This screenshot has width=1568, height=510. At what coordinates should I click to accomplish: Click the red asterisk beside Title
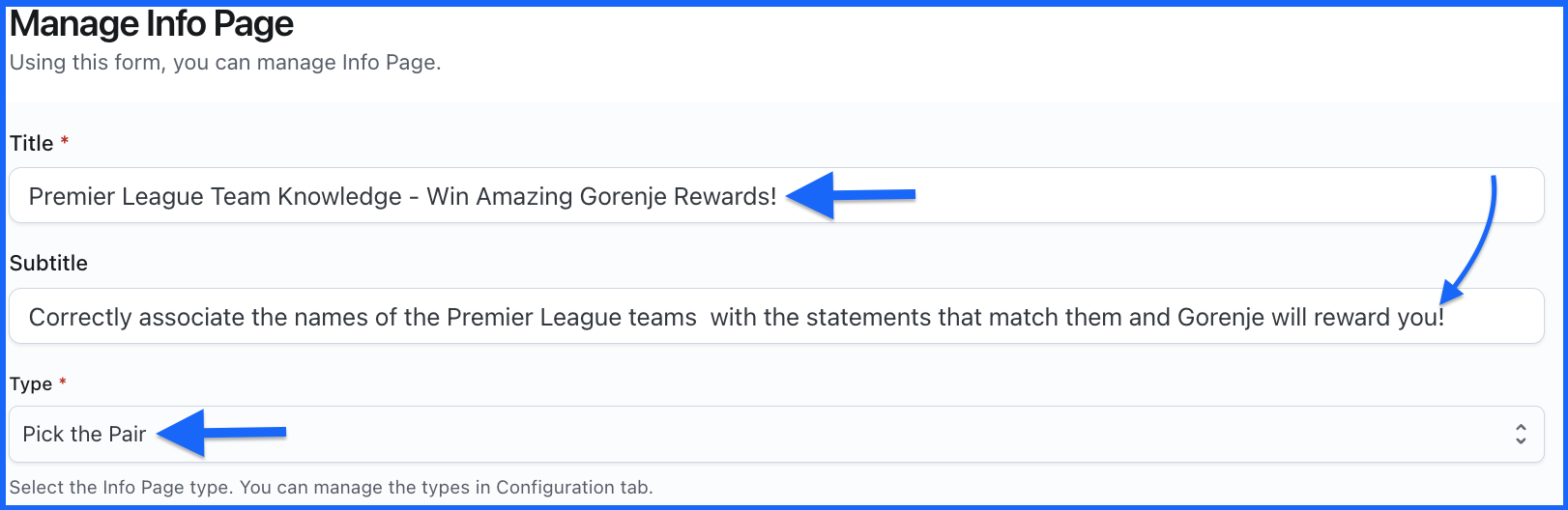coord(65,142)
